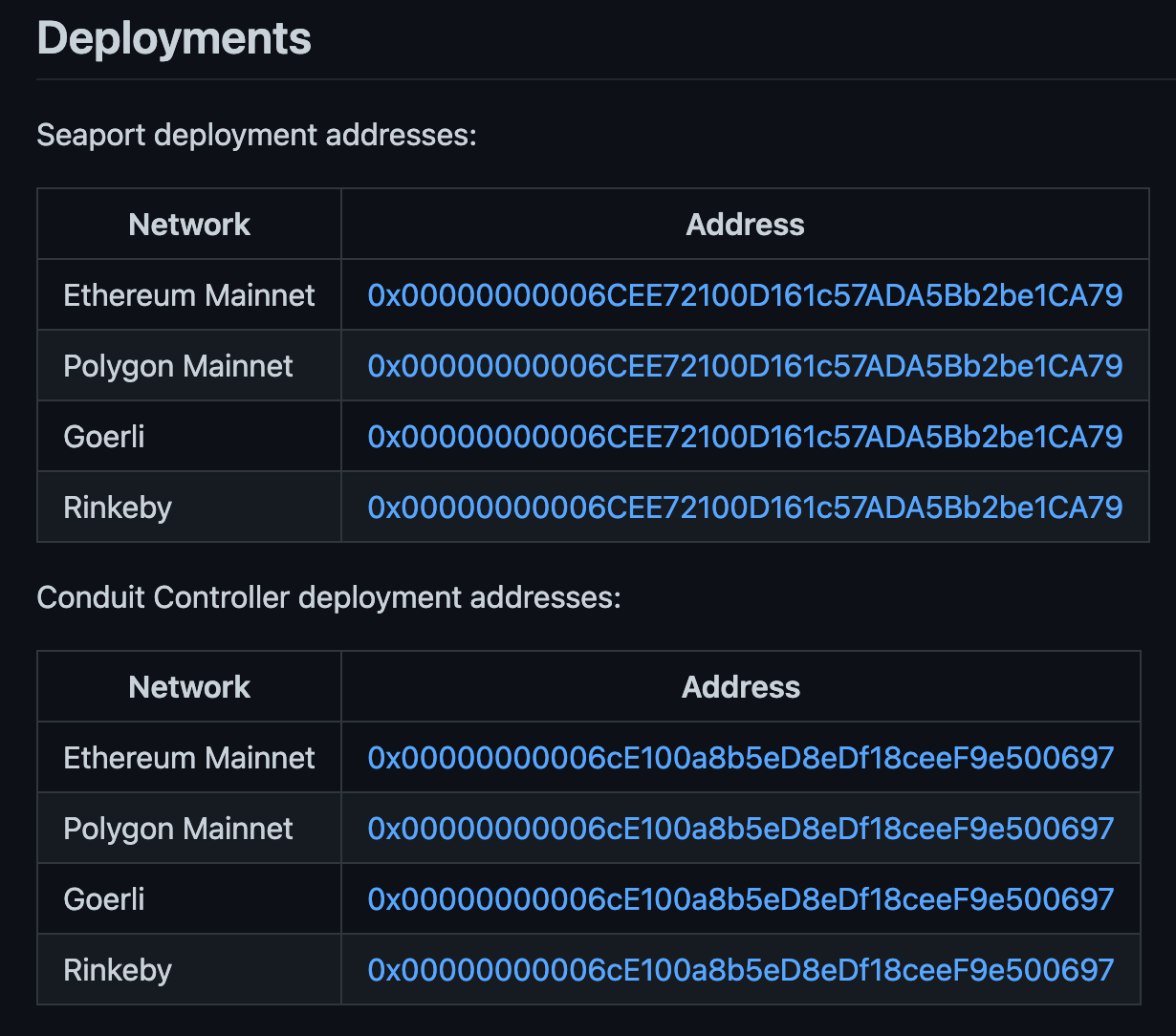Select Rinkeby cell in Seaport table
Screen dimensions: 1176x1036
(x=189, y=507)
